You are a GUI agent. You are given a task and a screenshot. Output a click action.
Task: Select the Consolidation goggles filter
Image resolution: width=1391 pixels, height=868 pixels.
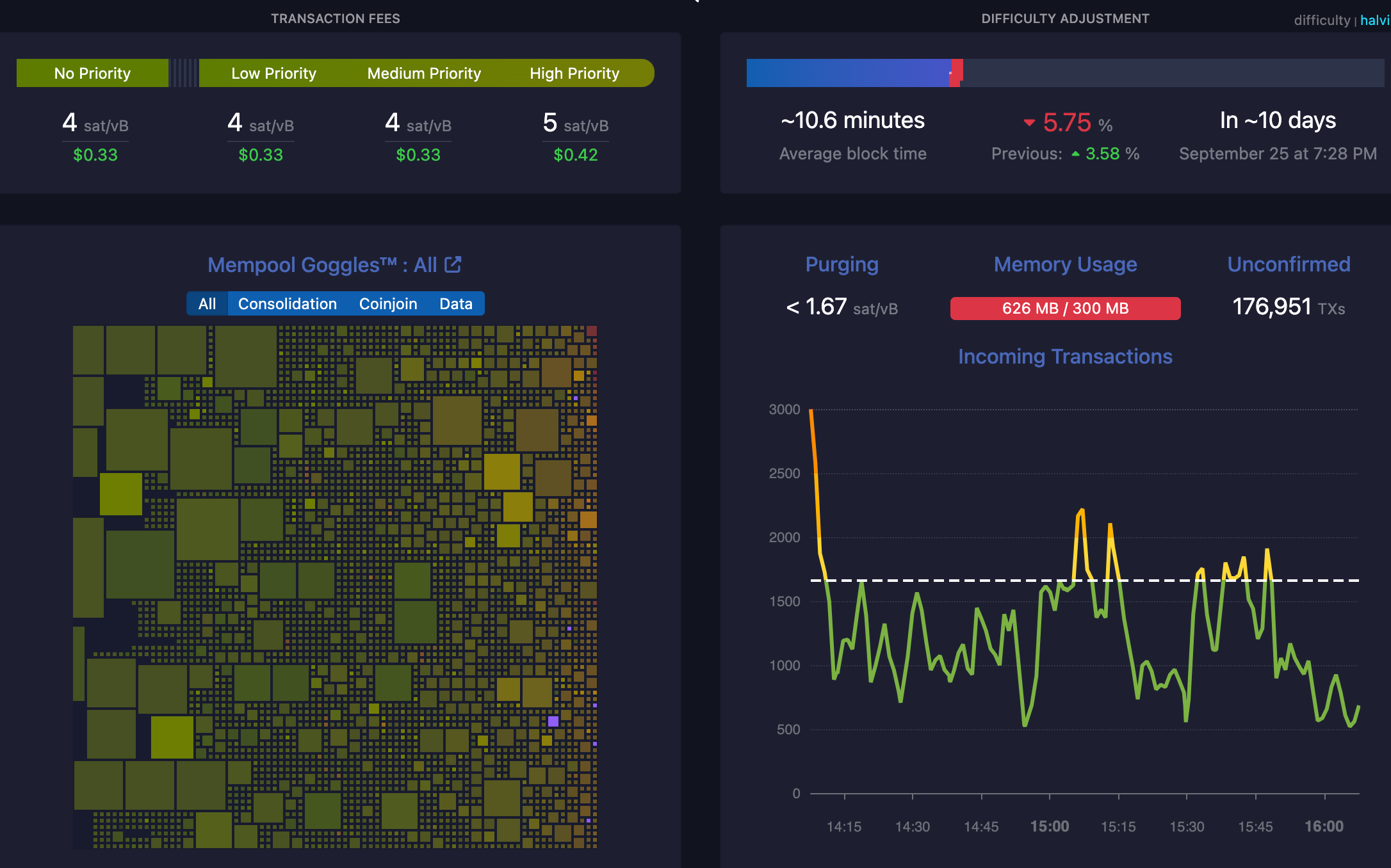point(287,303)
